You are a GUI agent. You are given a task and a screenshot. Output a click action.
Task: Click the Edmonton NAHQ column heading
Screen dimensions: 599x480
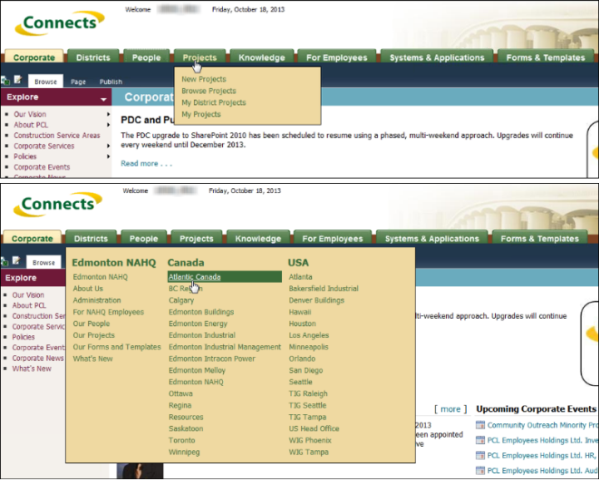point(114,263)
